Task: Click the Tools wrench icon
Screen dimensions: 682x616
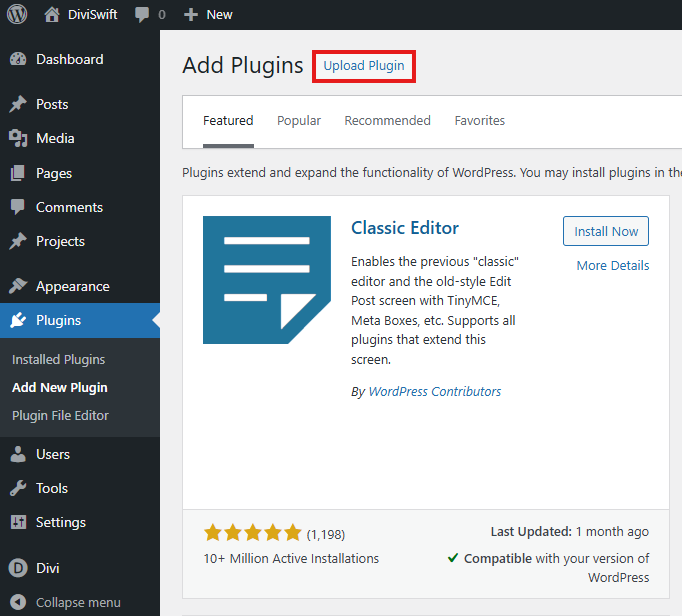Action: tap(18, 488)
